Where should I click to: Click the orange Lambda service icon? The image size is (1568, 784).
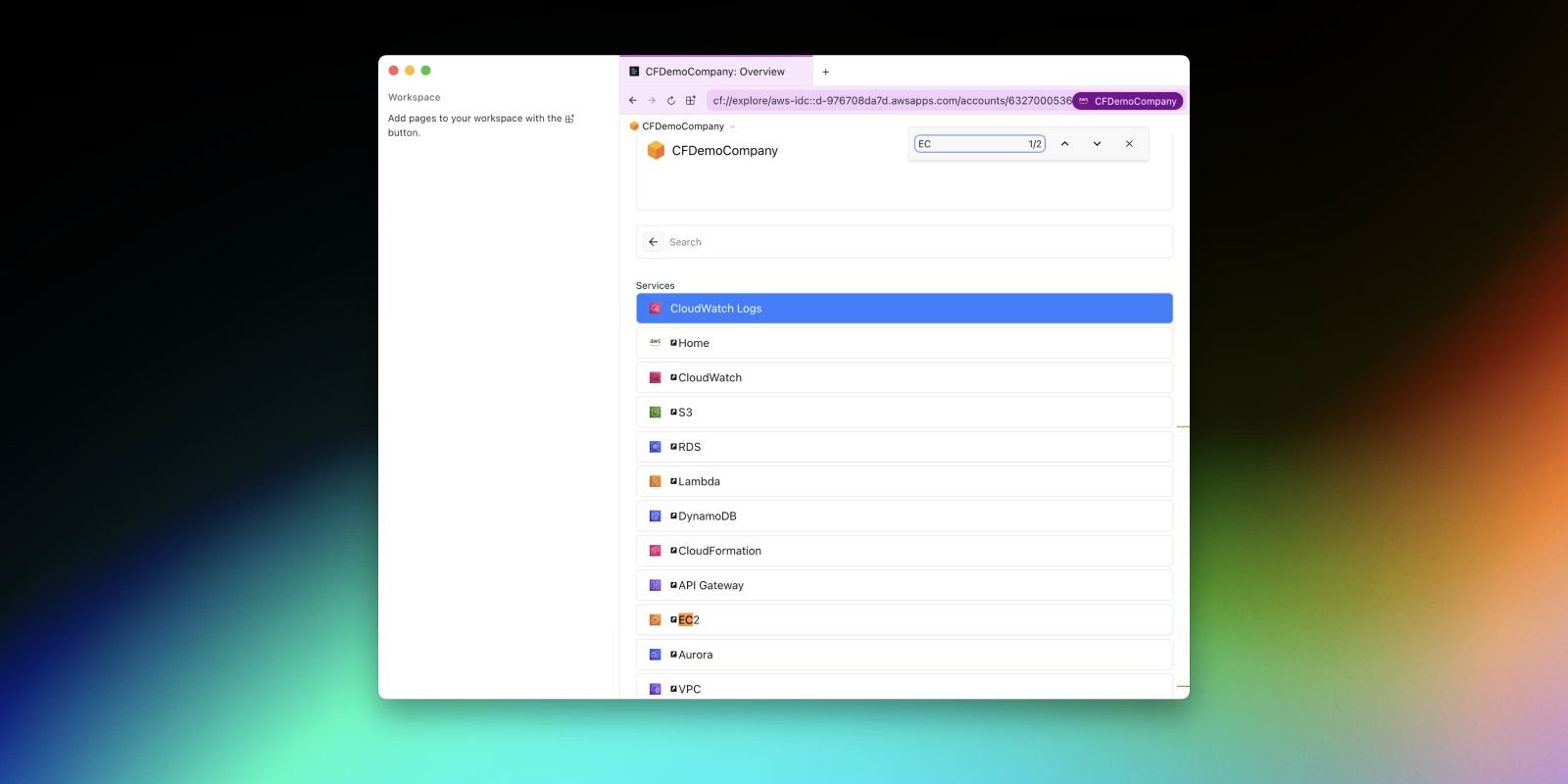point(655,481)
